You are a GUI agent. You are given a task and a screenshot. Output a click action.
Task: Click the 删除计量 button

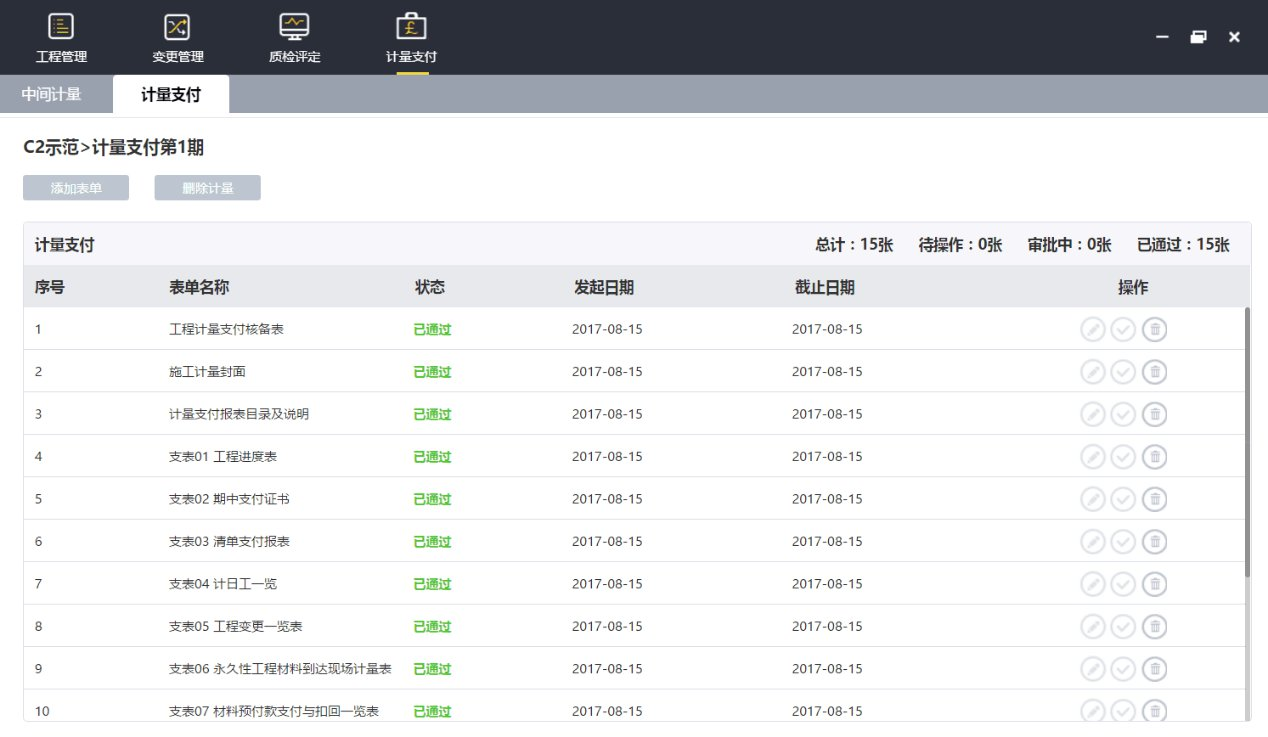click(x=207, y=188)
